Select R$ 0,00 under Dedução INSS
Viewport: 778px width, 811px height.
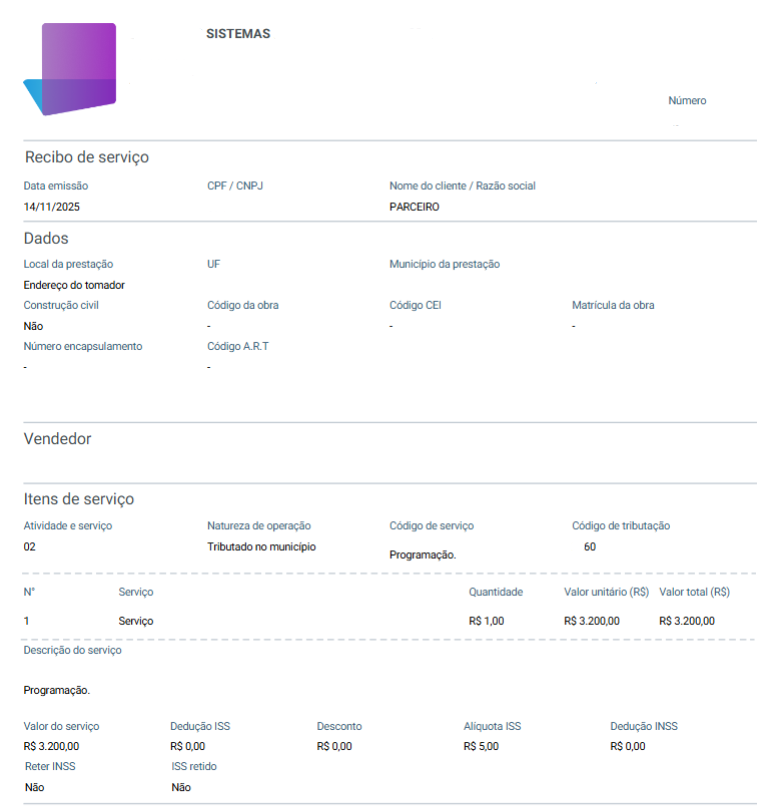627,746
